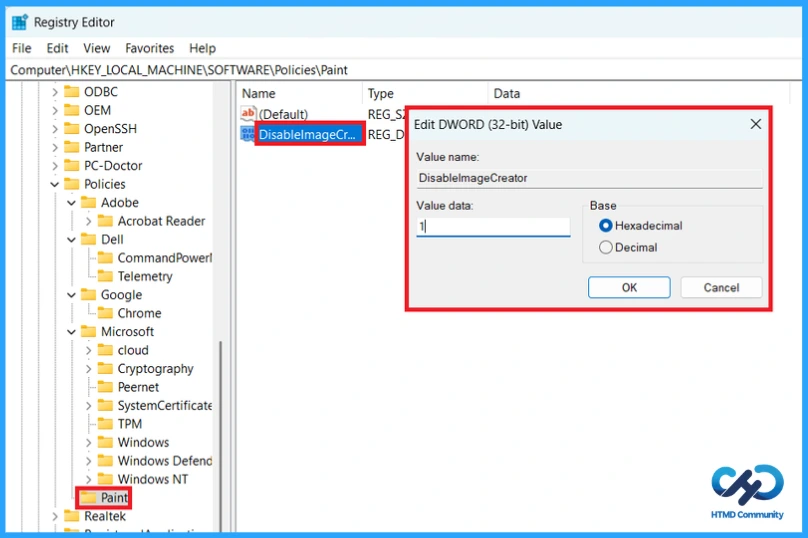Select the SystemCertificate key label
This screenshot has height=538, width=808.
[x=165, y=406]
